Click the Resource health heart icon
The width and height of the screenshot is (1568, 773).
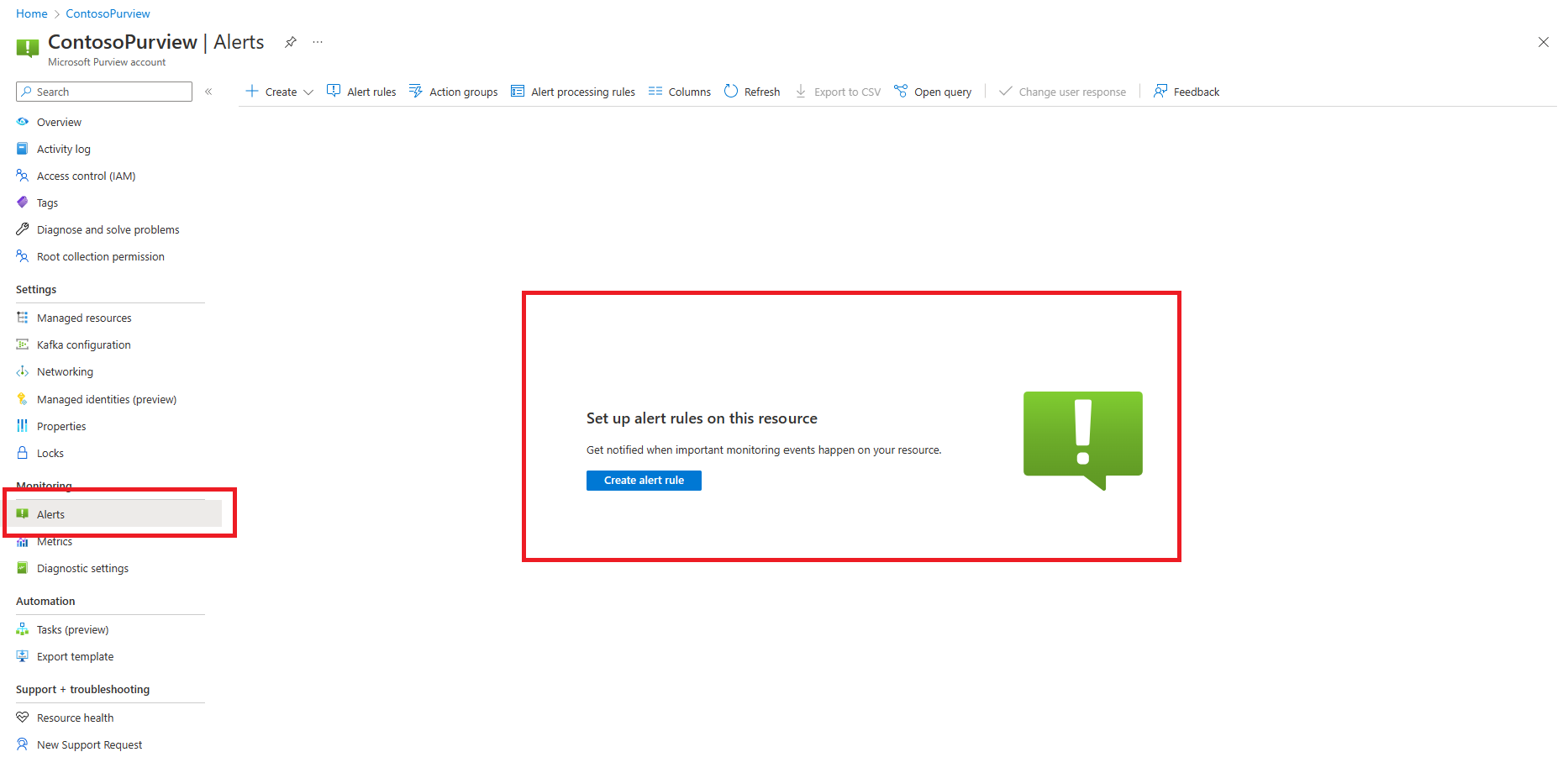coord(23,718)
